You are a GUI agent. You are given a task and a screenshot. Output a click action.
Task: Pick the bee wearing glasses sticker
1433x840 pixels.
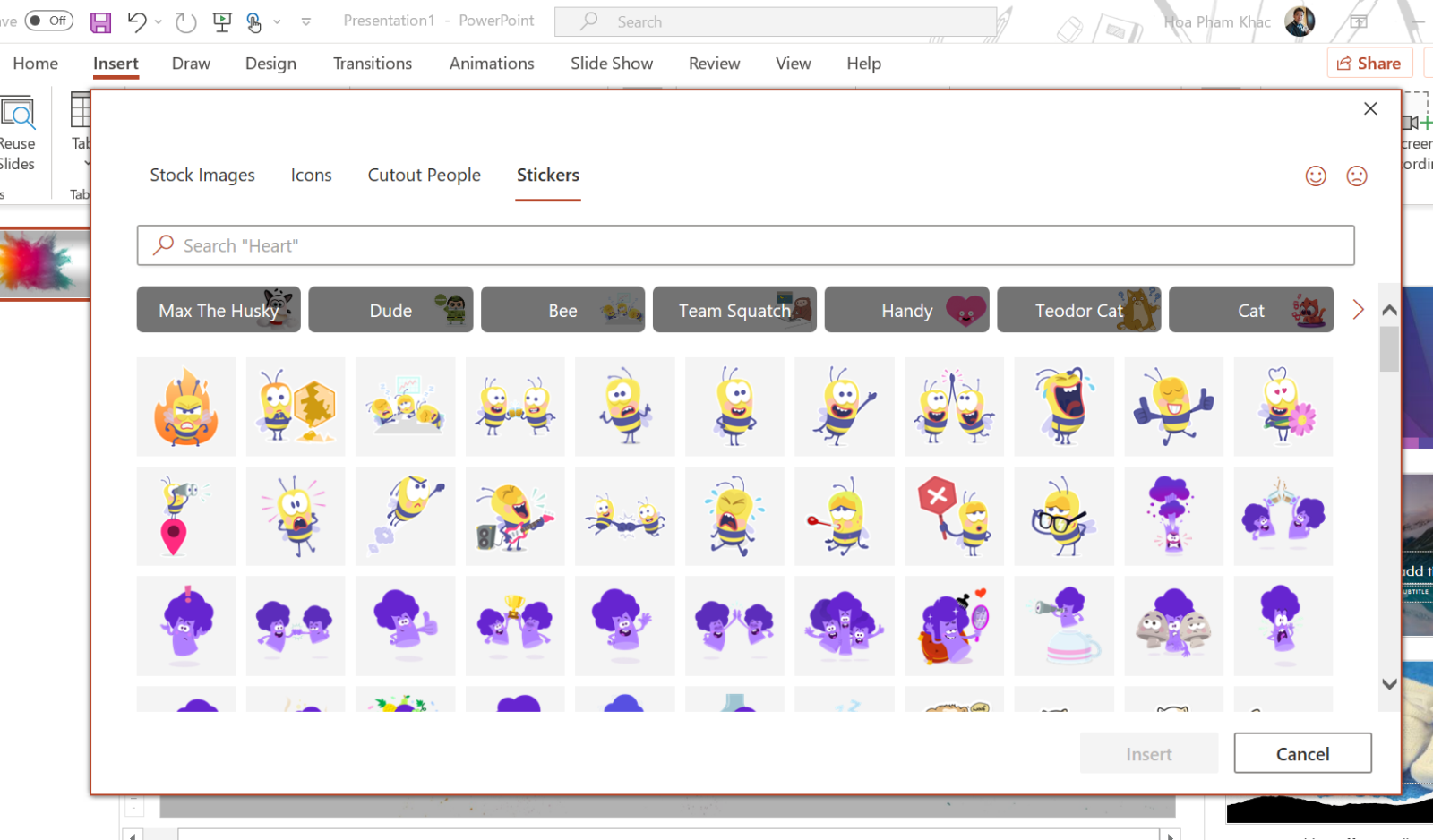1064,516
